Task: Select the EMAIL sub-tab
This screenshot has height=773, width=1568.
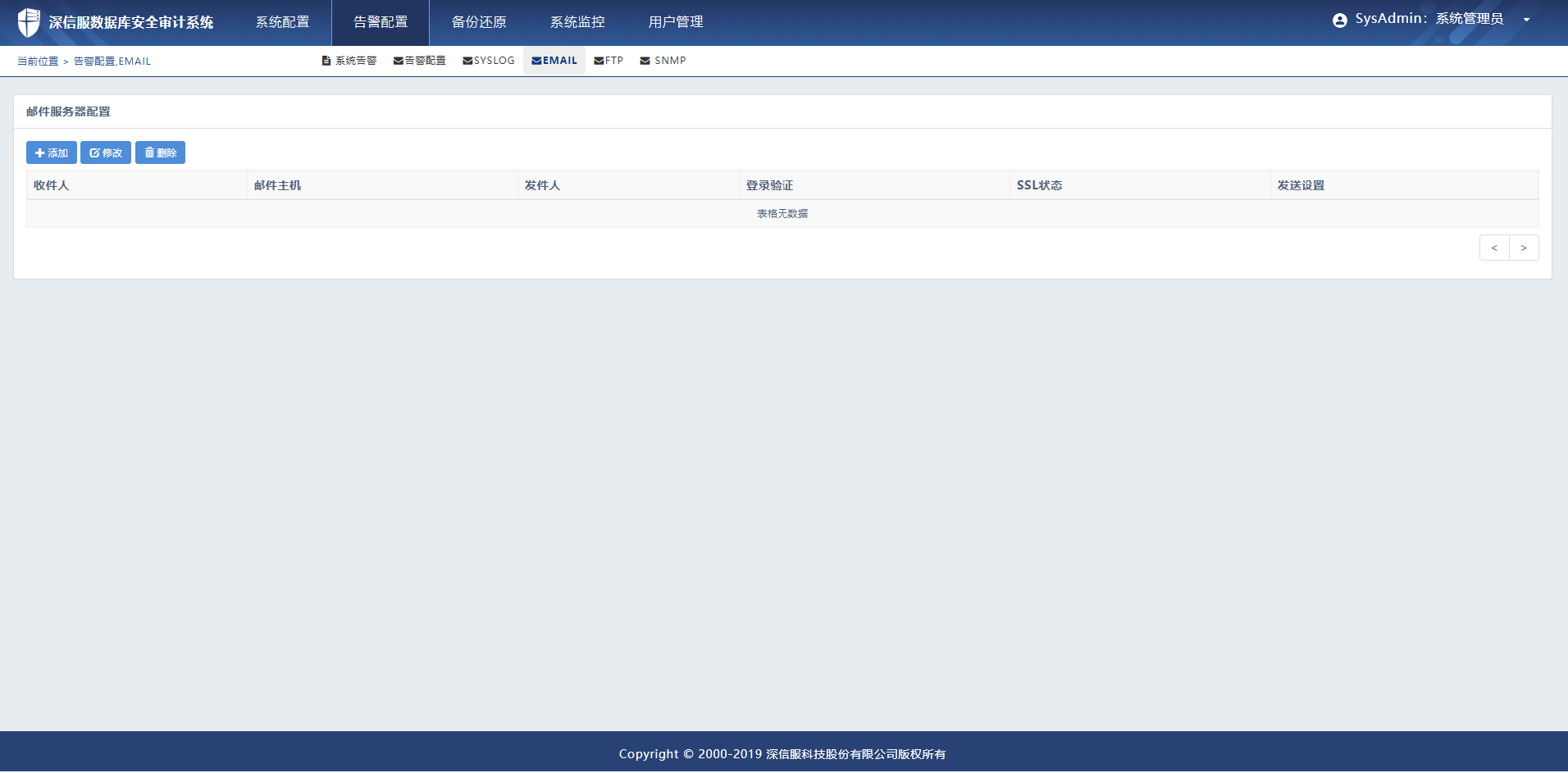Action: 554,61
